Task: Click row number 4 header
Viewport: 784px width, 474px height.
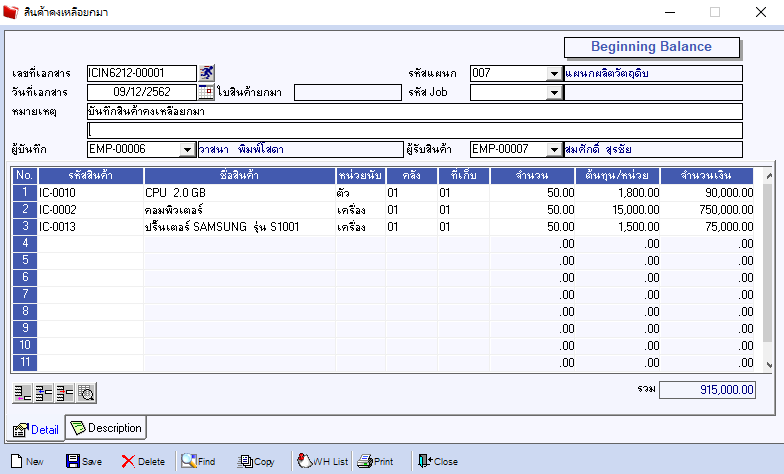Action: [25, 244]
